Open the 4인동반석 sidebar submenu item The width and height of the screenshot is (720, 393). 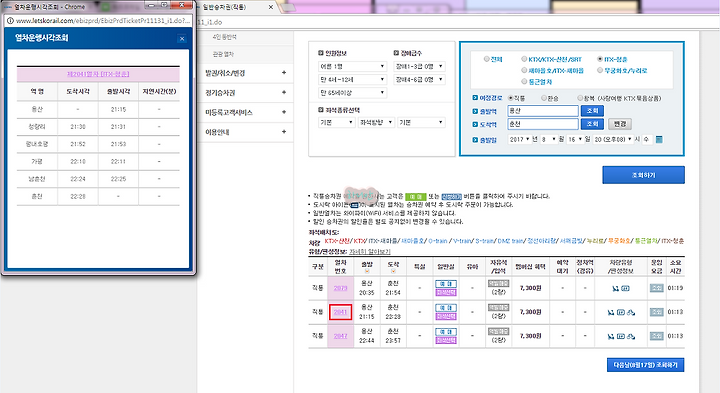coord(225,37)
